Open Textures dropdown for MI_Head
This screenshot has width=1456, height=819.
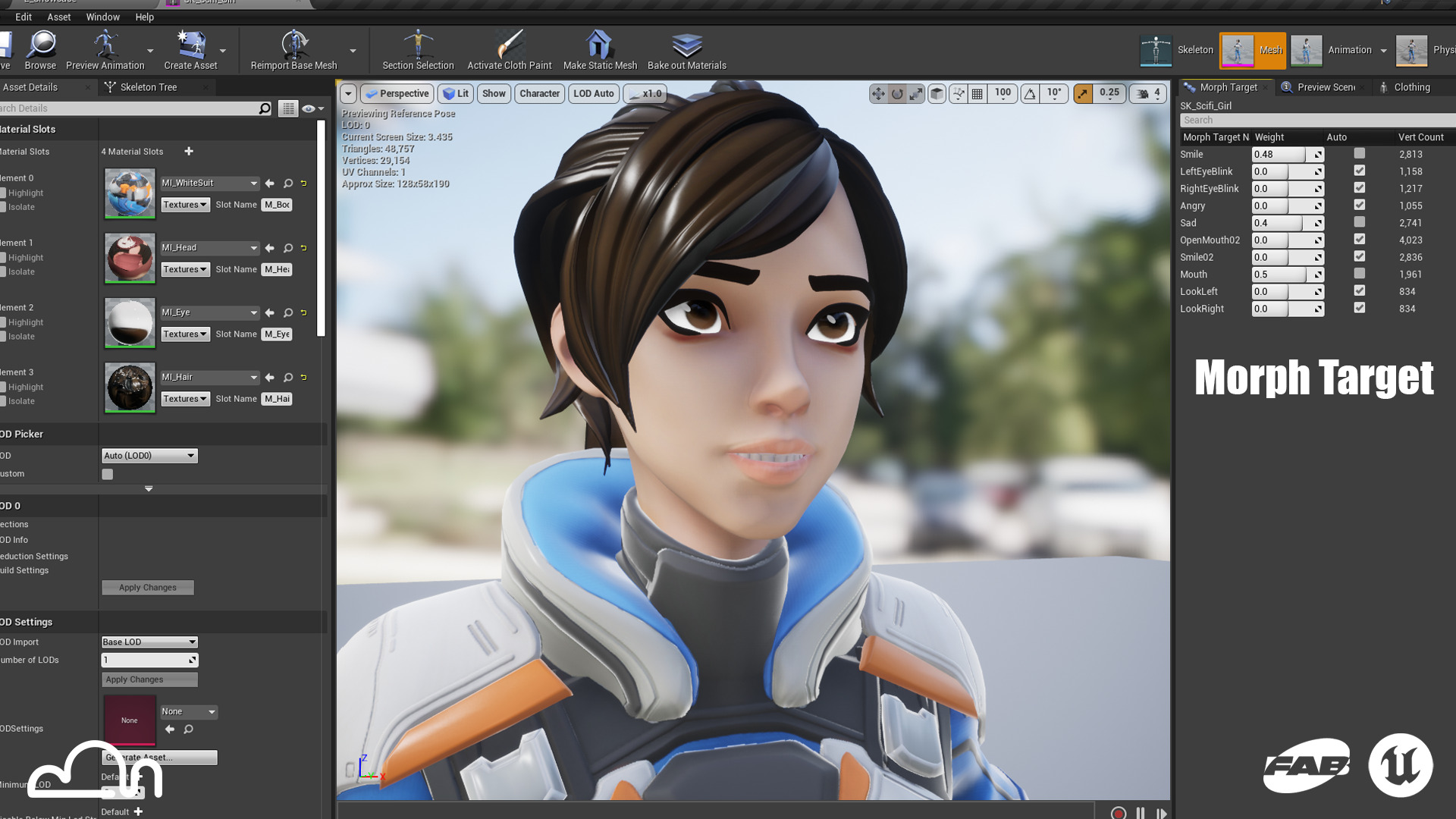(x=185, y=270)
